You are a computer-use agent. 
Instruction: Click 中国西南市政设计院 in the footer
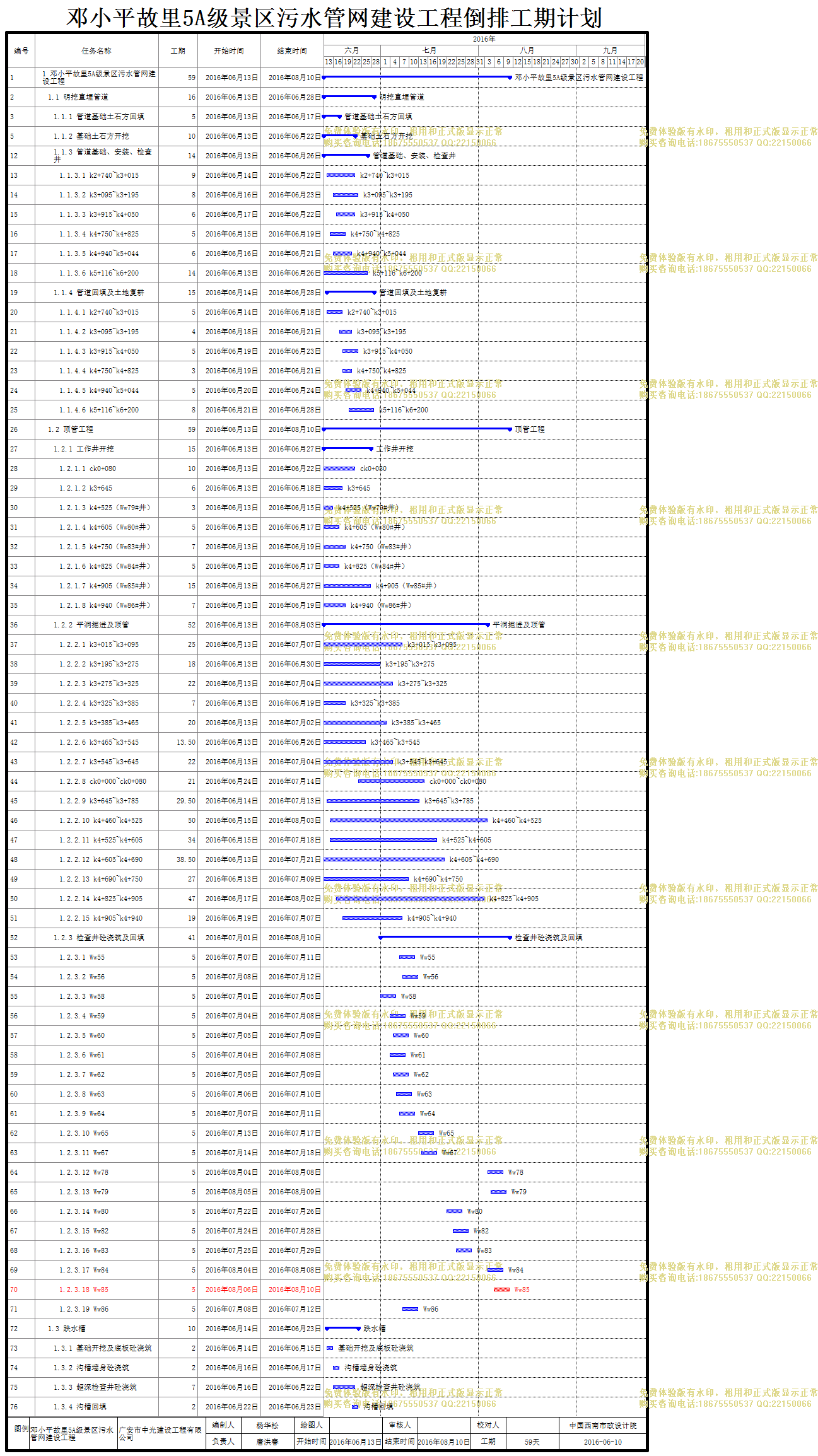pos(603,1425)
